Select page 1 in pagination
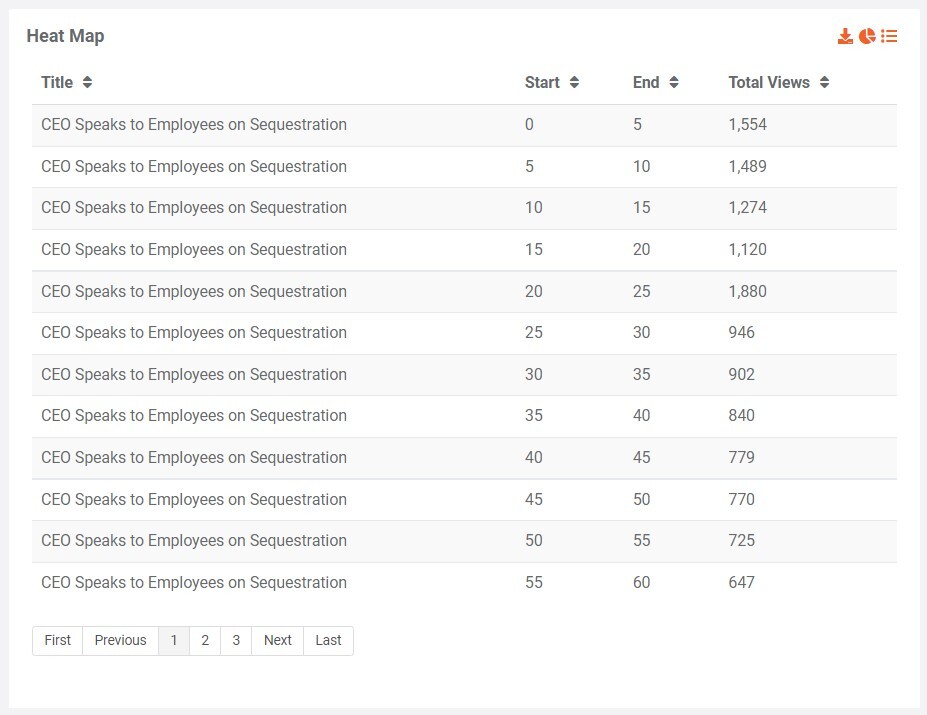 174,641
